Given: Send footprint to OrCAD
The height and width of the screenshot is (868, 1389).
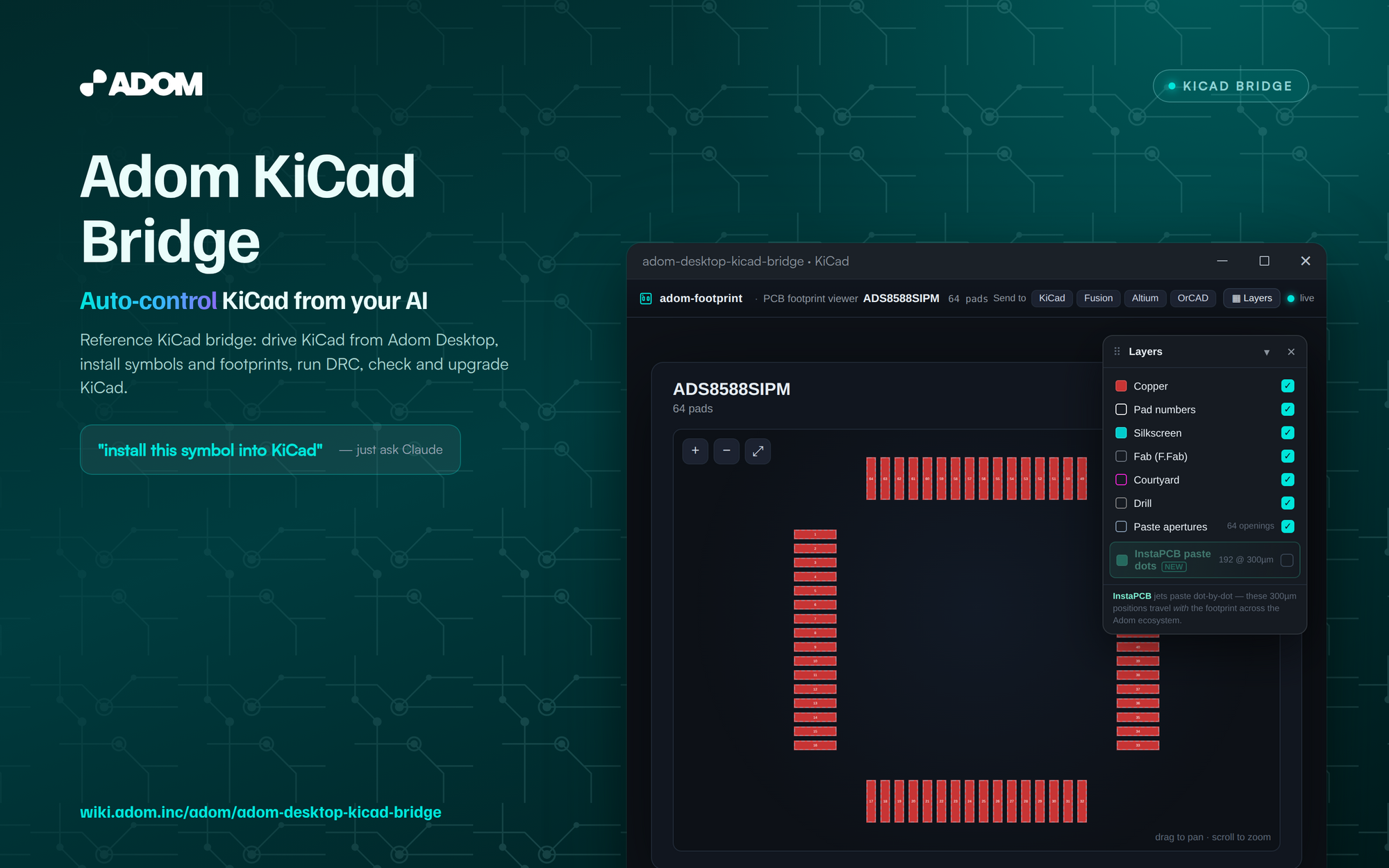Looking at the screenshot, I should [1193, 299].
